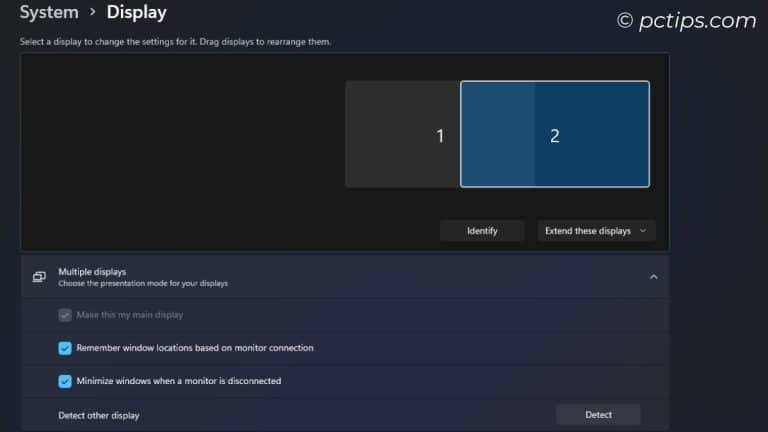Click the Detect other display label
The image size is (768, 432).
[x=99, y=415]
